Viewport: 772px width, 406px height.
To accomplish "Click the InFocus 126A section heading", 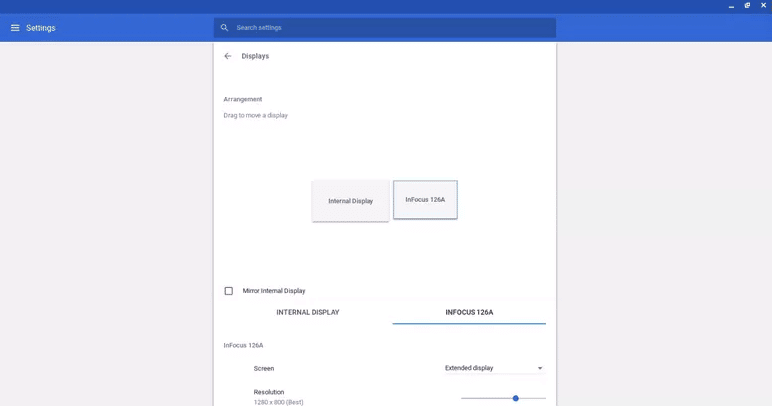I will click(243, 345).
